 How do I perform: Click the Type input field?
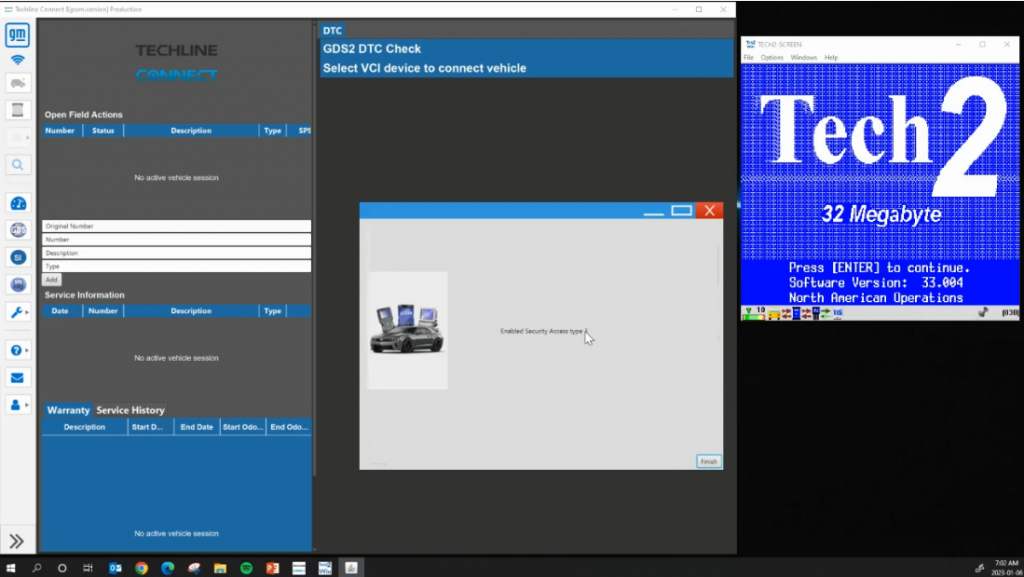pyautogui.click(x=176, y=266)
